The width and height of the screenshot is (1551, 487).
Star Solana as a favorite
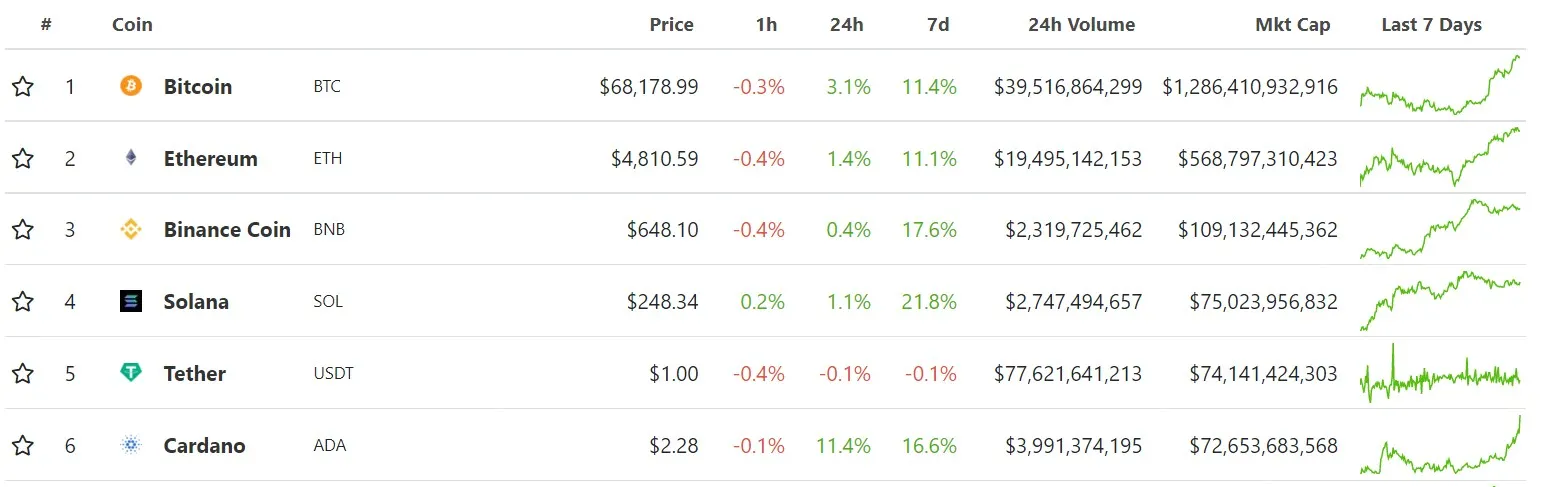(23, 301)
